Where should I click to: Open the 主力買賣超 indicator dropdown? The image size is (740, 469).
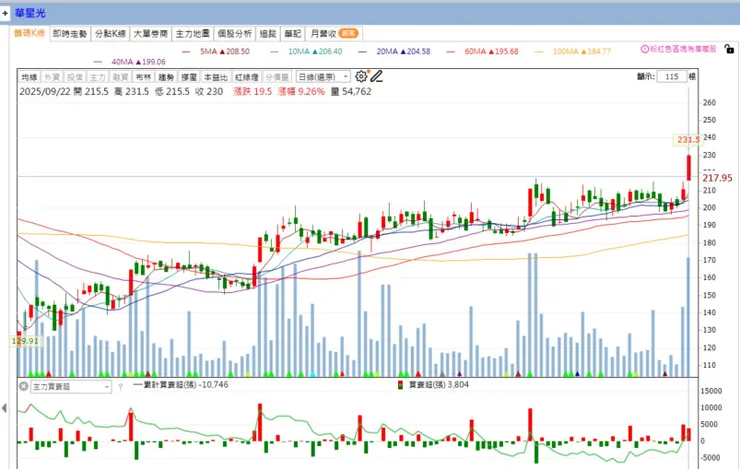(x=71, y=387)
